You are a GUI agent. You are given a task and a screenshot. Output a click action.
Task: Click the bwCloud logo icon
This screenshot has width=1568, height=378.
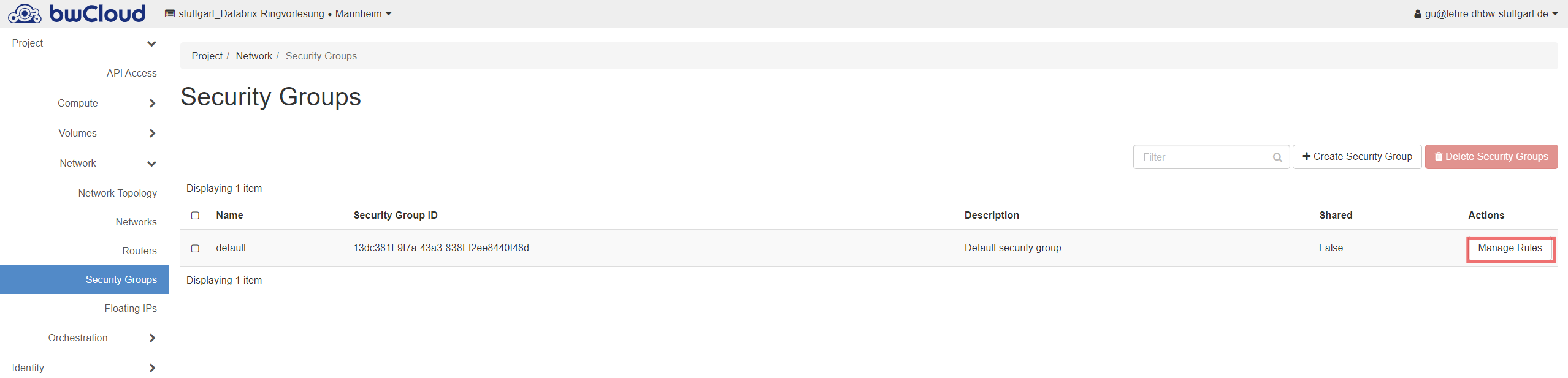[25, 13]
